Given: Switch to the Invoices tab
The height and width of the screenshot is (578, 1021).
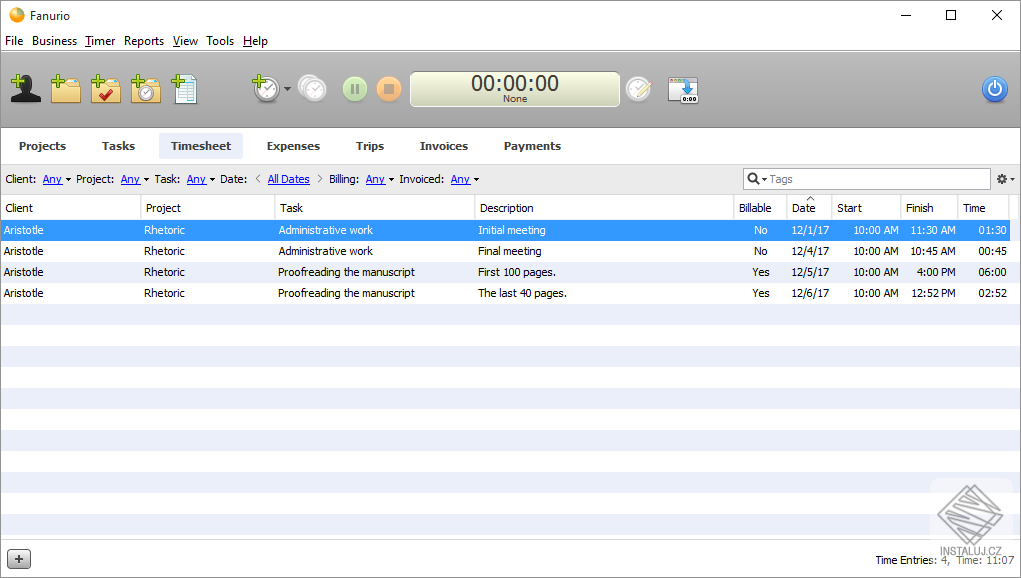Looking at the screenshot, I should [x=443, y=146].
